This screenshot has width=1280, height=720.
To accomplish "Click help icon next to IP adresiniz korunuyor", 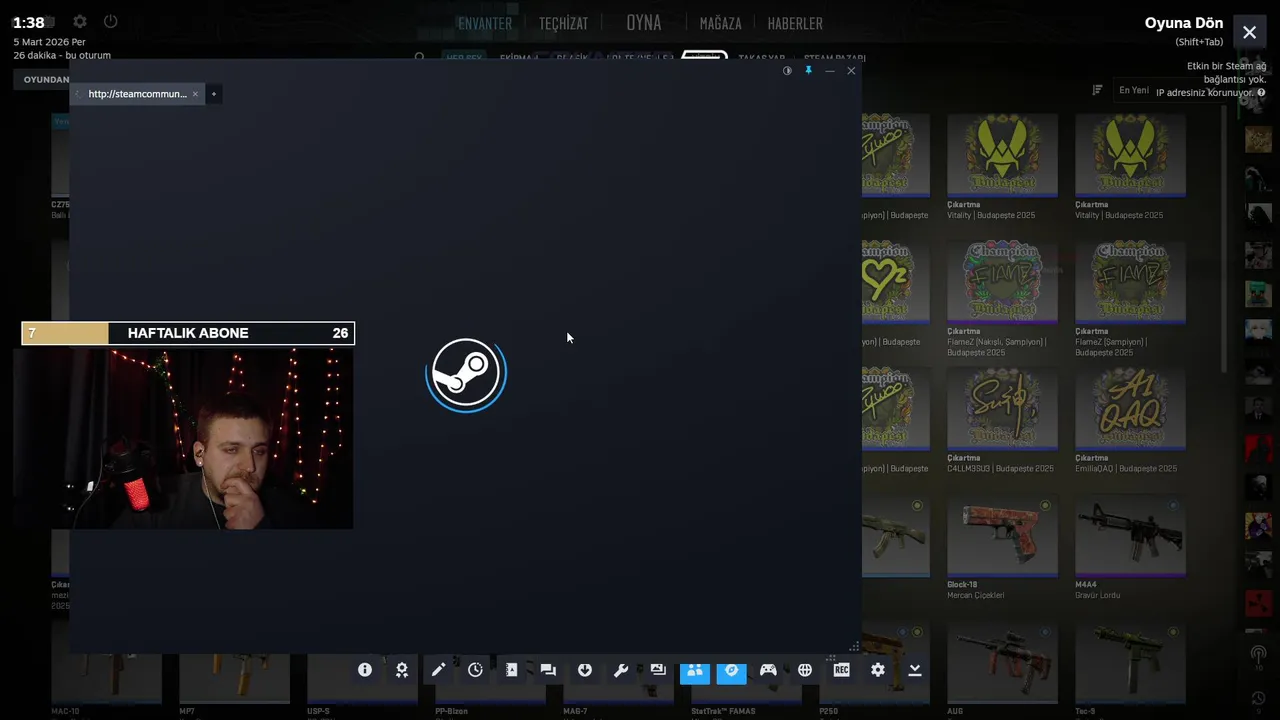I will point(1261,93).
